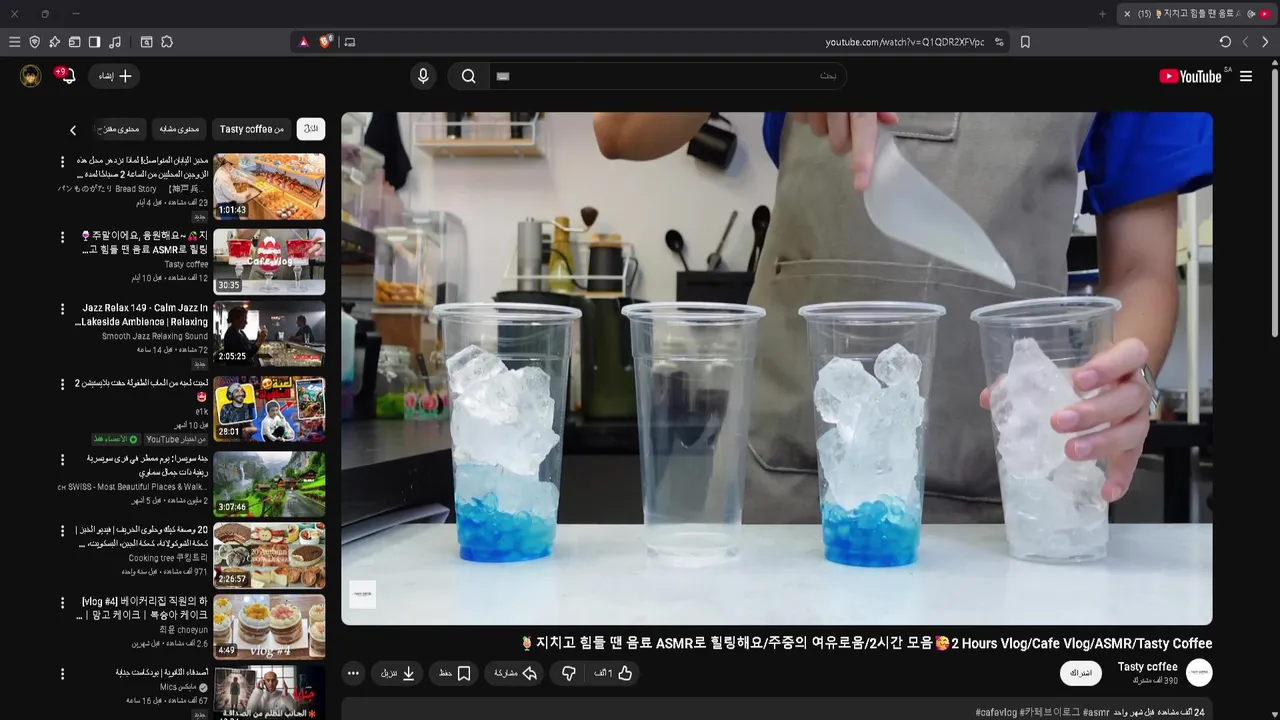Screen dimensions: 1280x720
Task: Click the channel watermark in video corner
Action: pos(362,594)
